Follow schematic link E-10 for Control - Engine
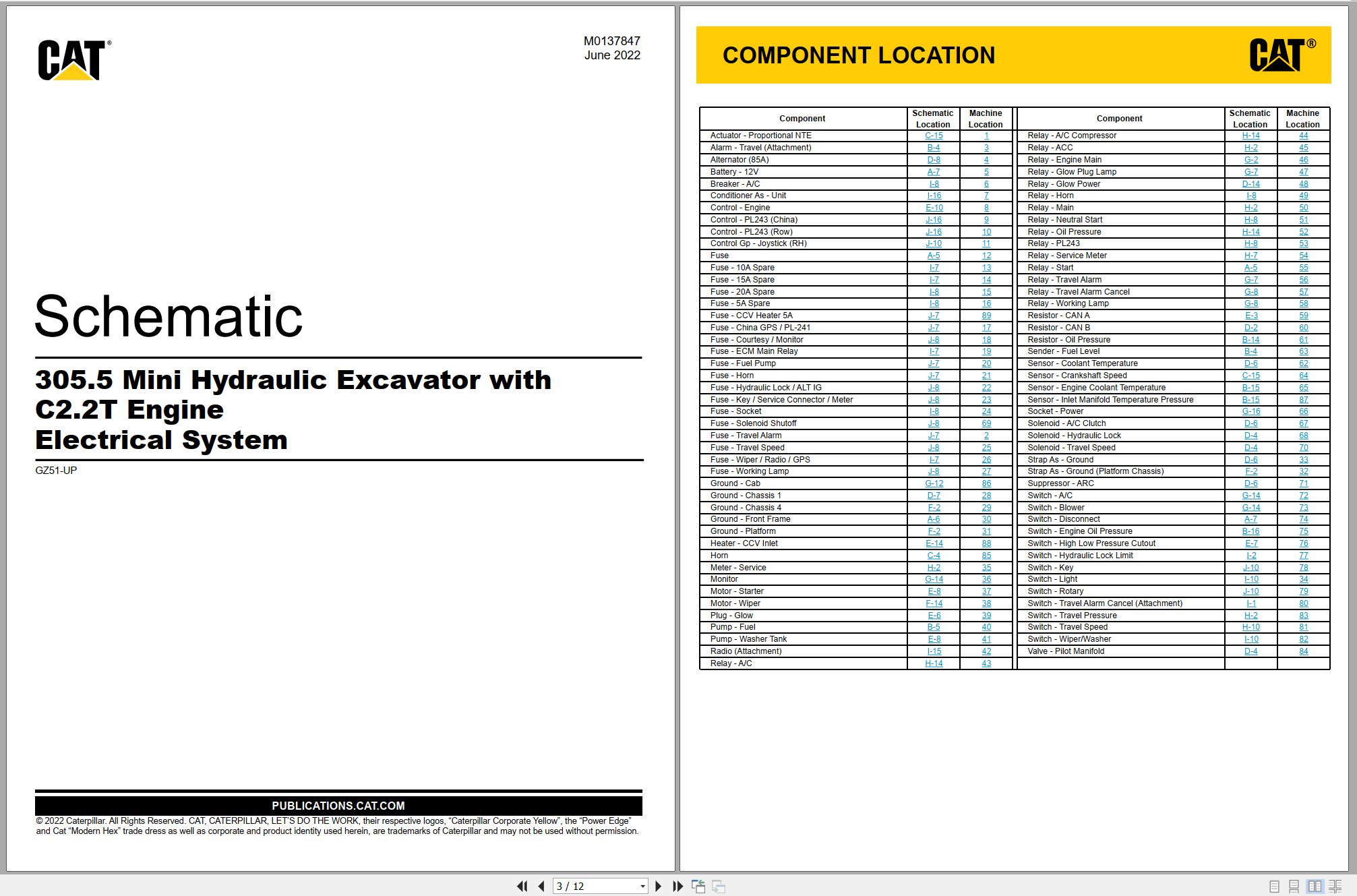This screenshot has height=896, width=1357. pos(934,208)
